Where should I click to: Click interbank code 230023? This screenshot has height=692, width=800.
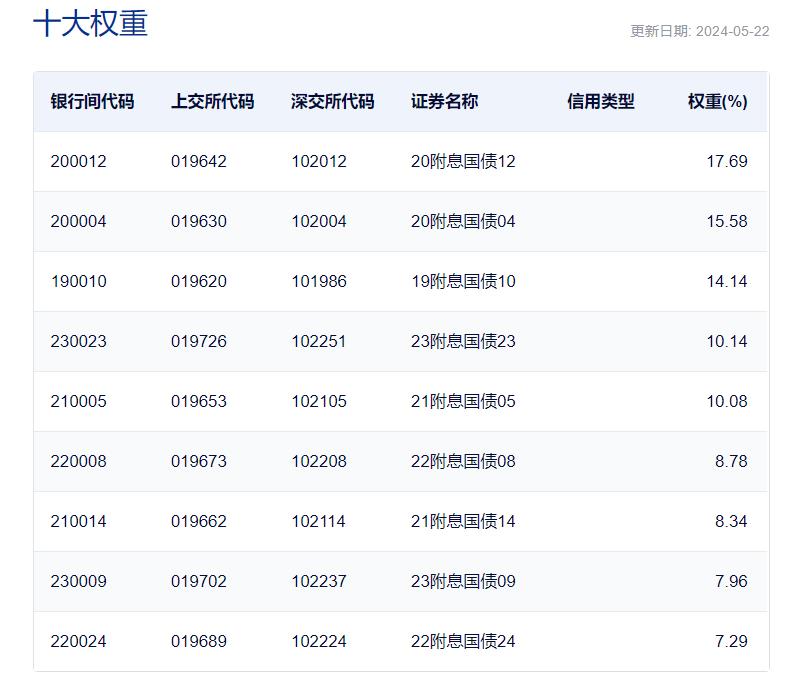(79, 341)
